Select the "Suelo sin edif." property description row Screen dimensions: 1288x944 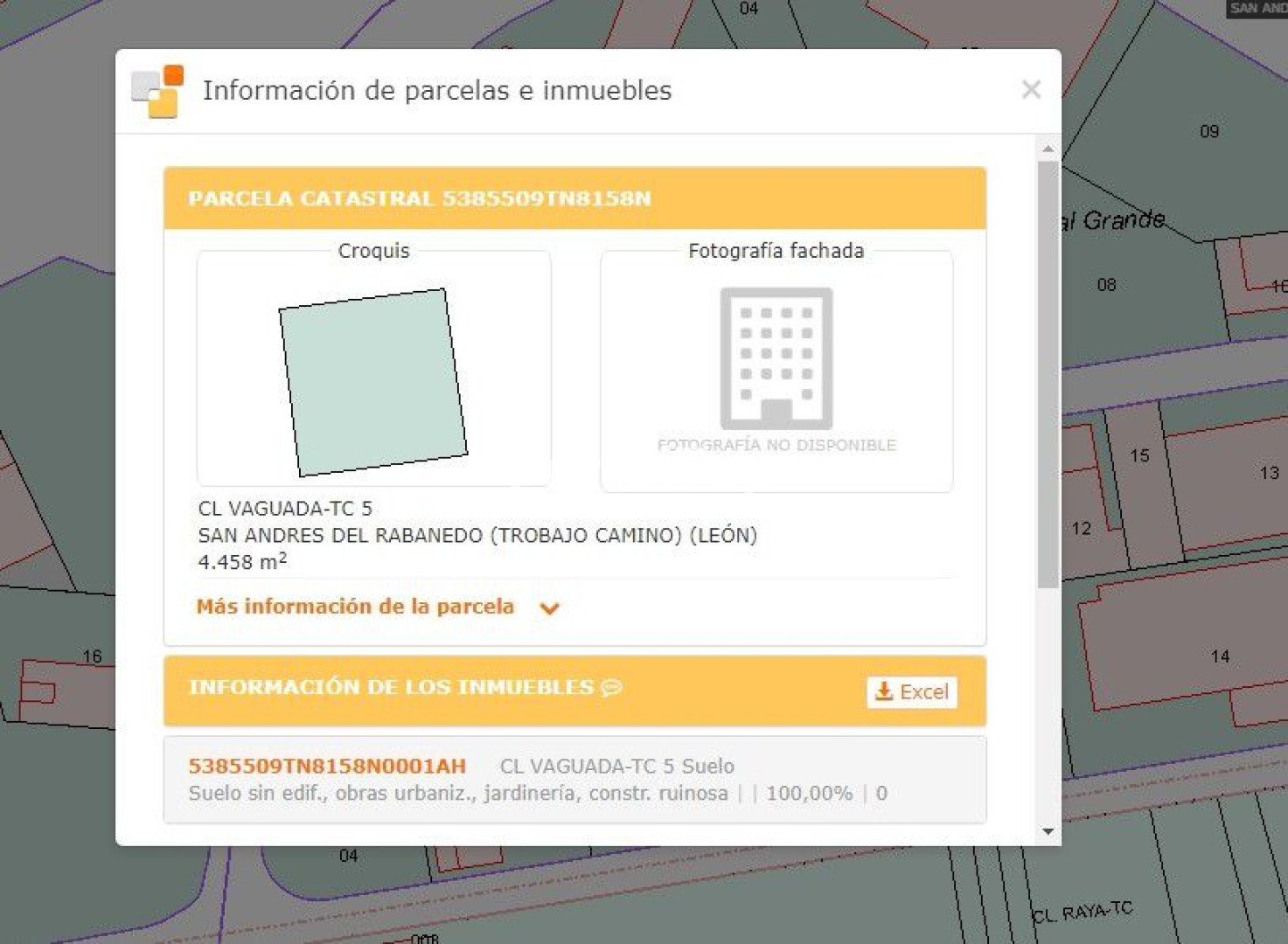tap(458, 793)
